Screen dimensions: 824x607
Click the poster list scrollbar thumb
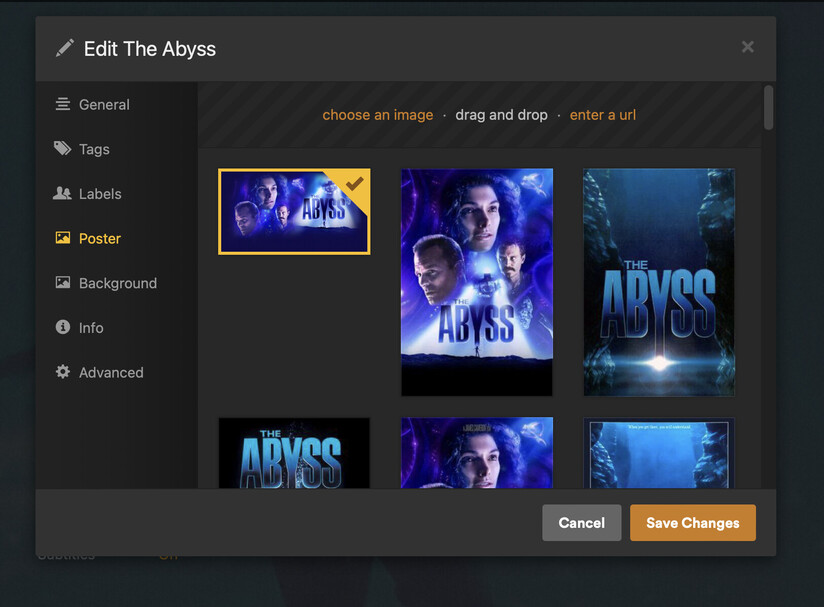[x=768, y=107]
